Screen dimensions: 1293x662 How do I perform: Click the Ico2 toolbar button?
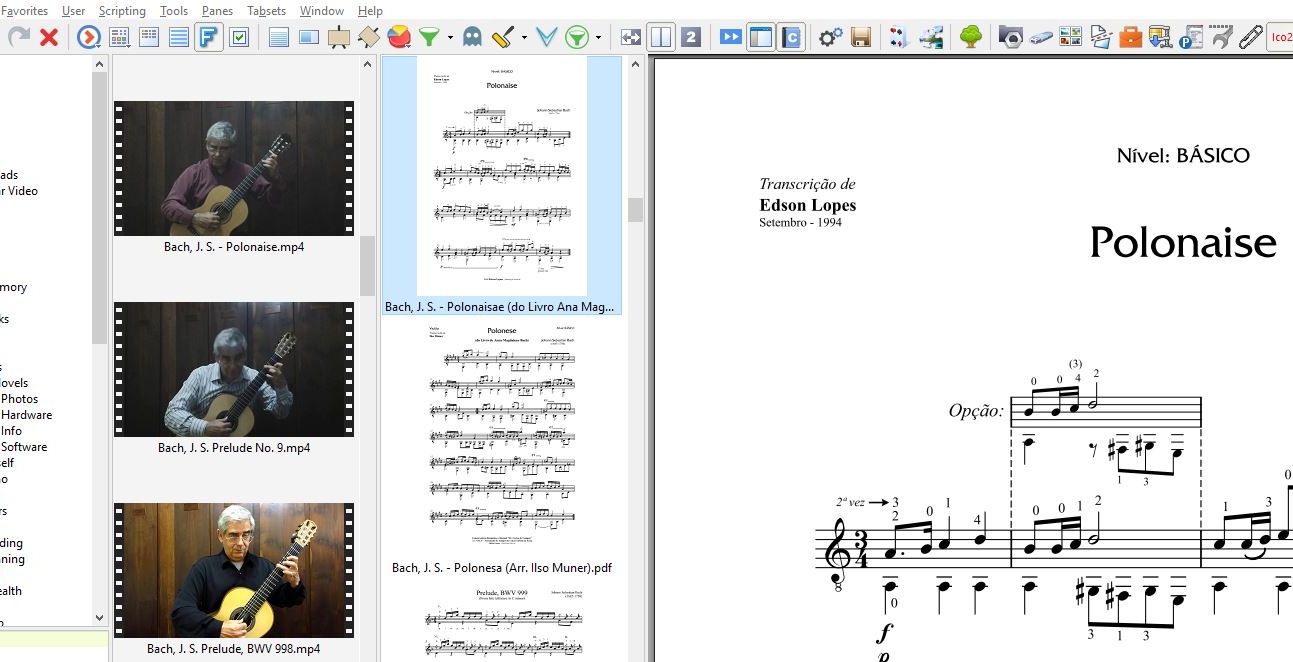coord(1280,38)
